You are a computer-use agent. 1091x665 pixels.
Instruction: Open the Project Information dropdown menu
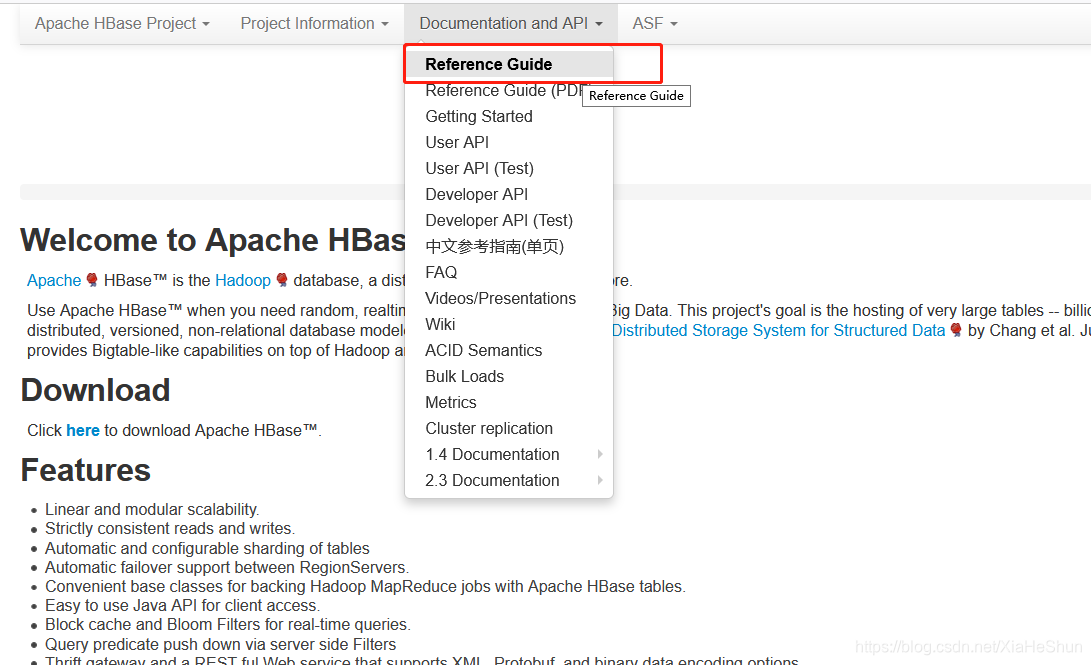pos(314,24)
